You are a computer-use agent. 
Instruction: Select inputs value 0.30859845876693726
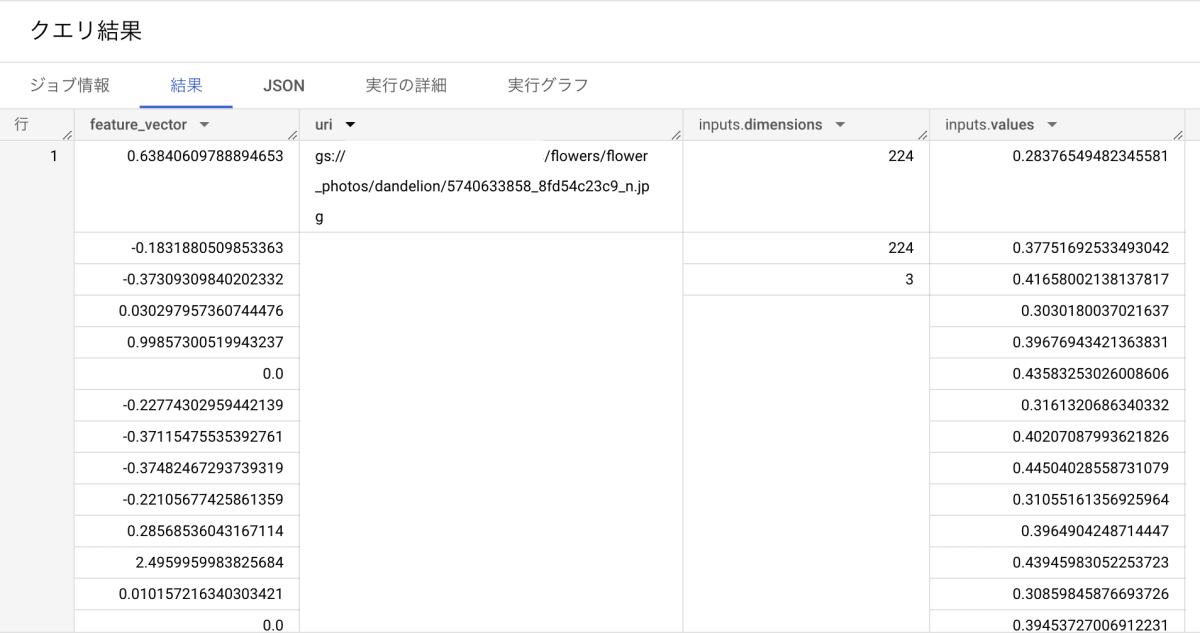pos(1058,594)
